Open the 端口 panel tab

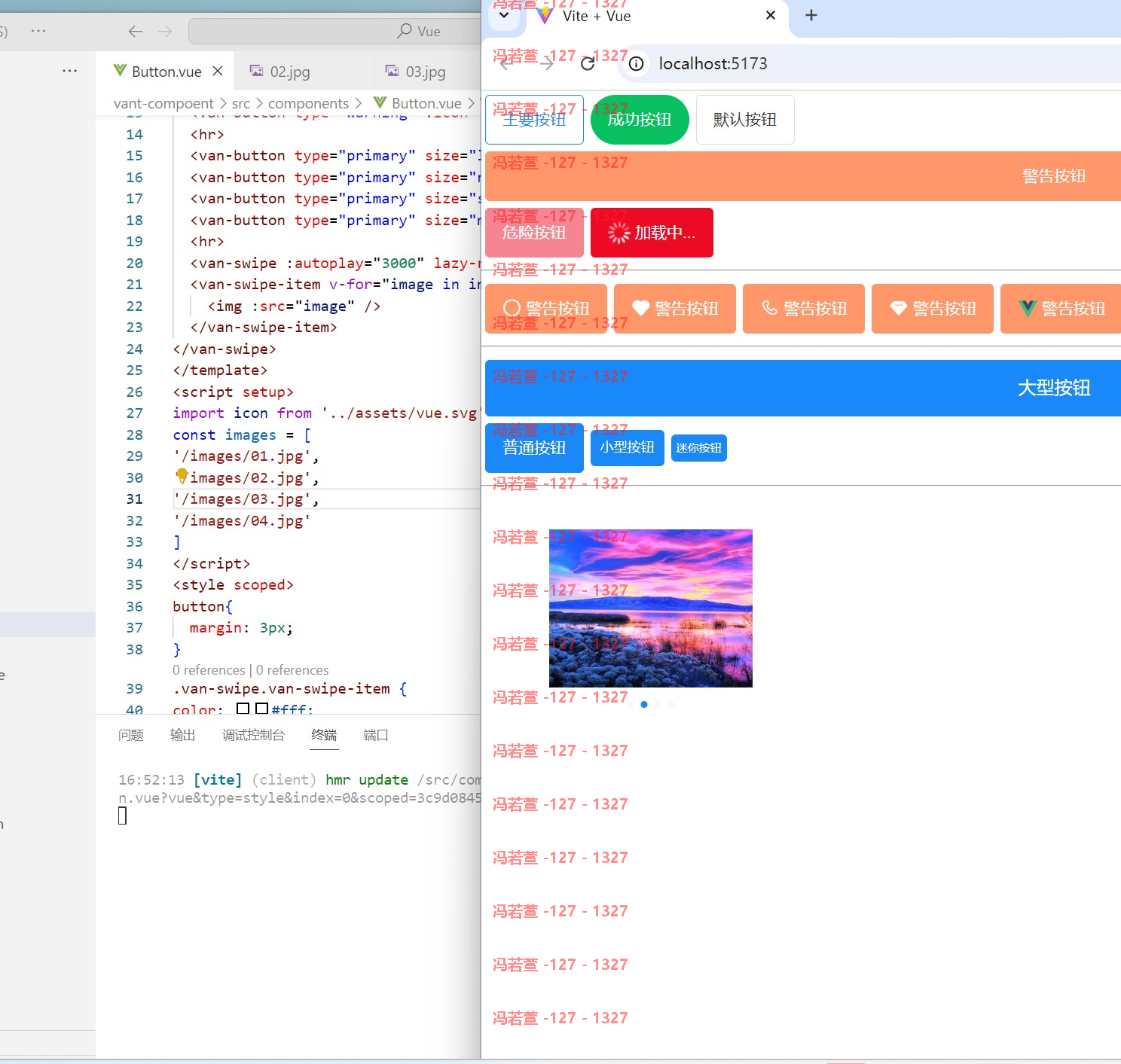coord(376,735)
